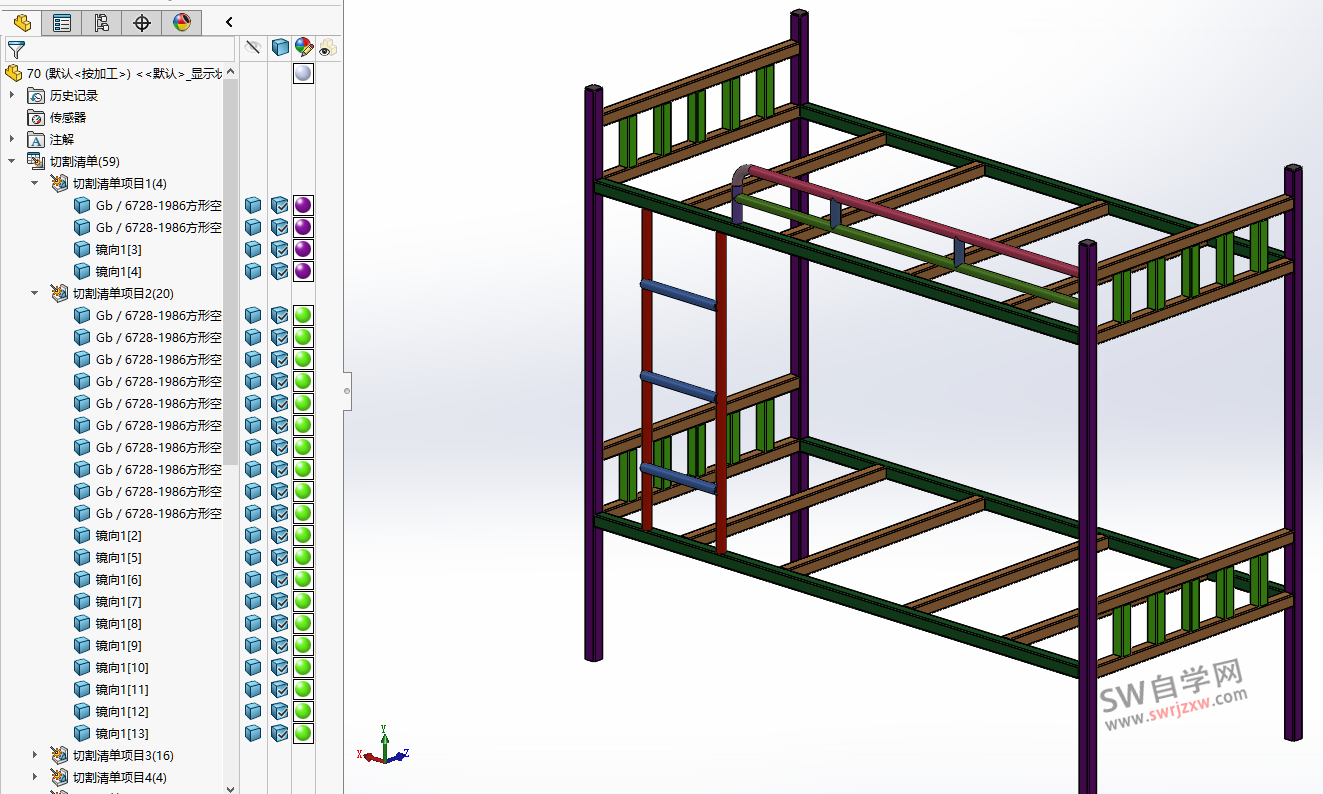Collapse the 切割清单项目2(20) group
This screenshot has width=1323, height=794.
(x=35, y=293)
